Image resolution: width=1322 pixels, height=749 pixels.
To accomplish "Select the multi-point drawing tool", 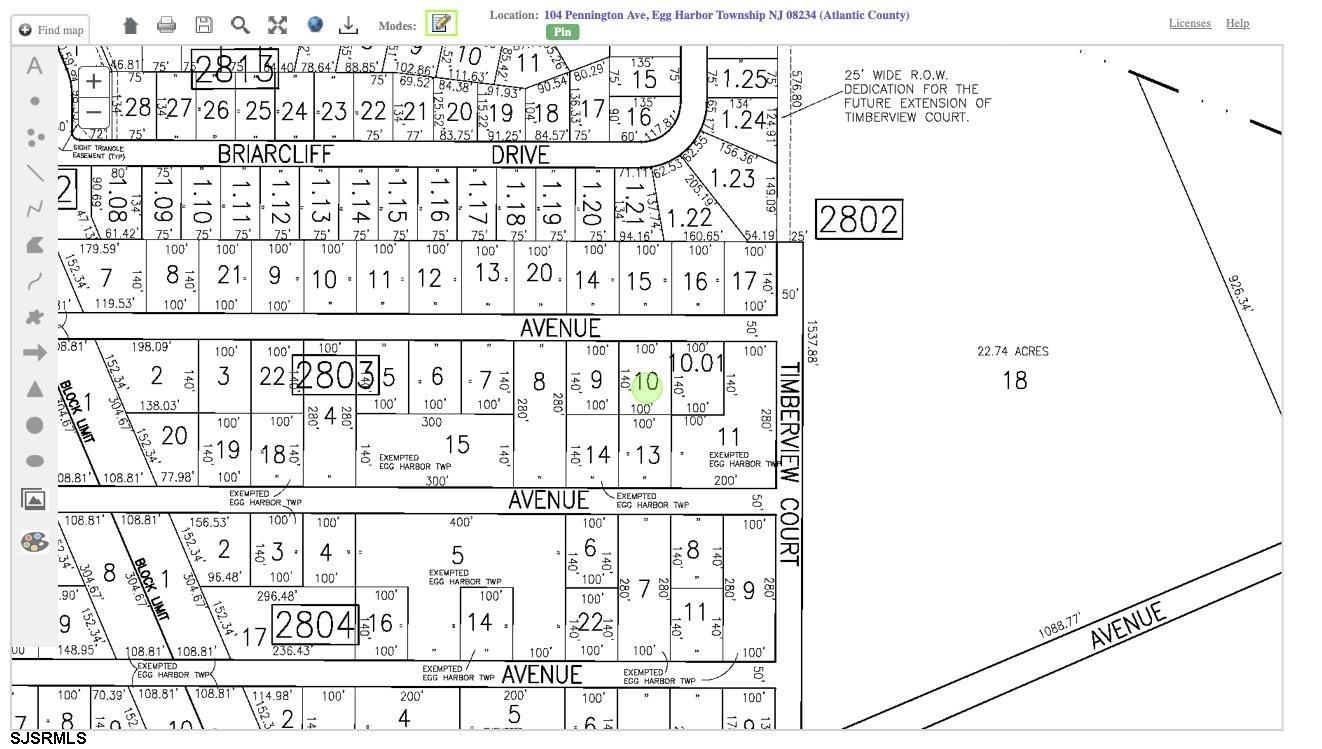I will point(35,137).
